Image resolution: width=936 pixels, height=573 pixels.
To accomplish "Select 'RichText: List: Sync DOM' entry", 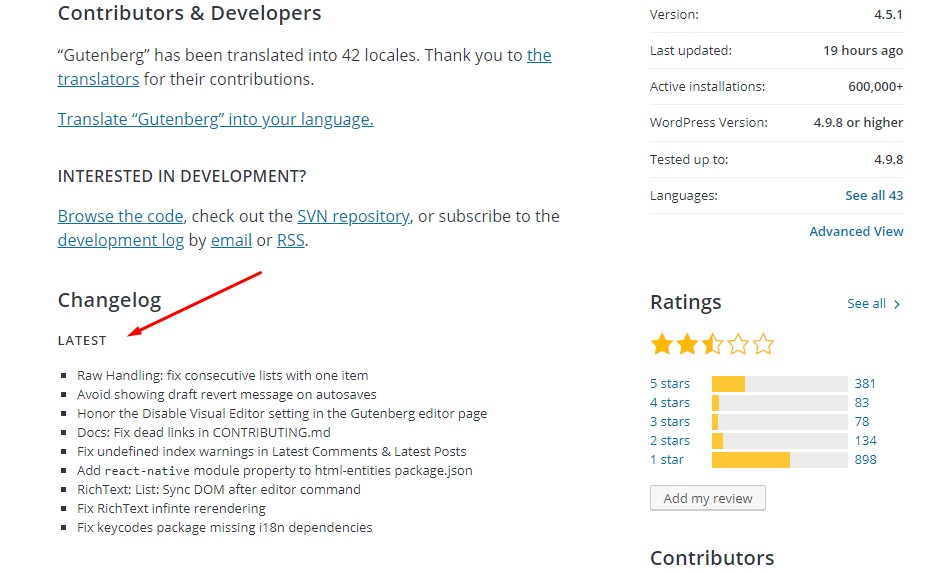I will 218,490.
